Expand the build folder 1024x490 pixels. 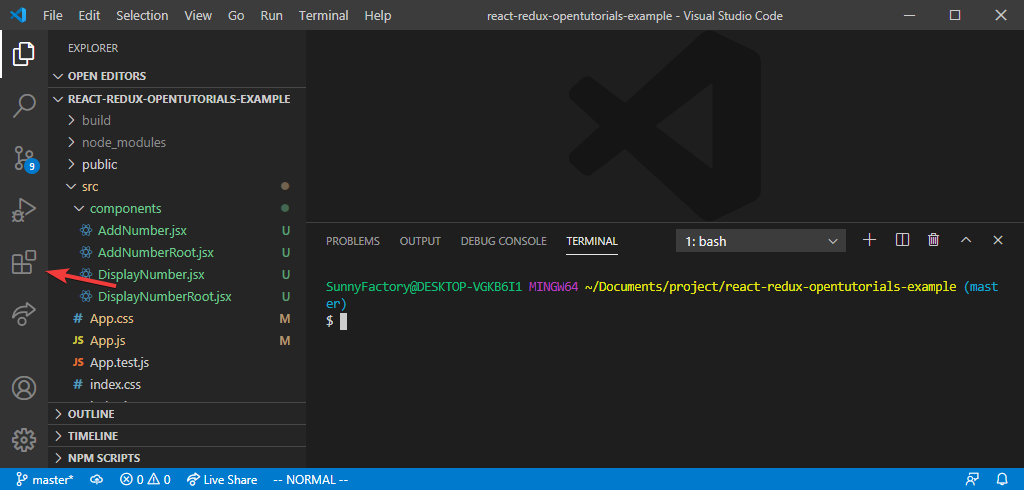click(x=177, y=120)
